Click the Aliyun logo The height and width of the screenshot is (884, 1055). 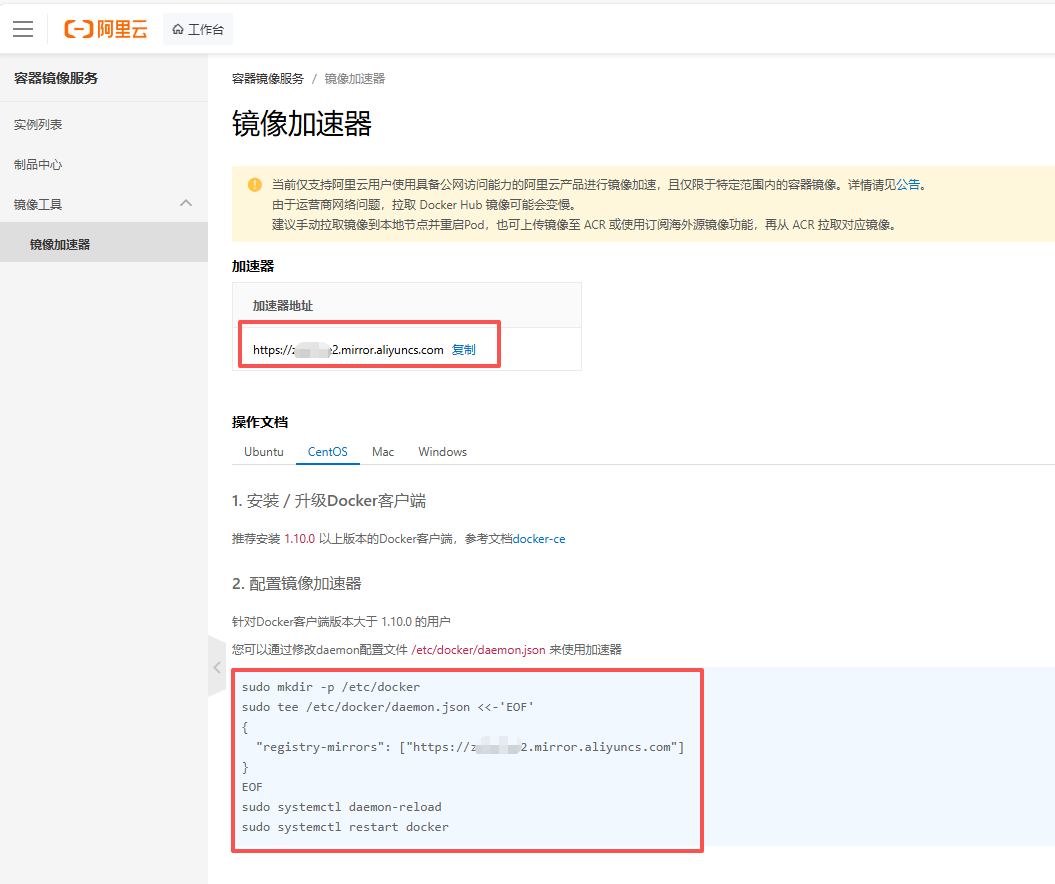tap(106, 29)
